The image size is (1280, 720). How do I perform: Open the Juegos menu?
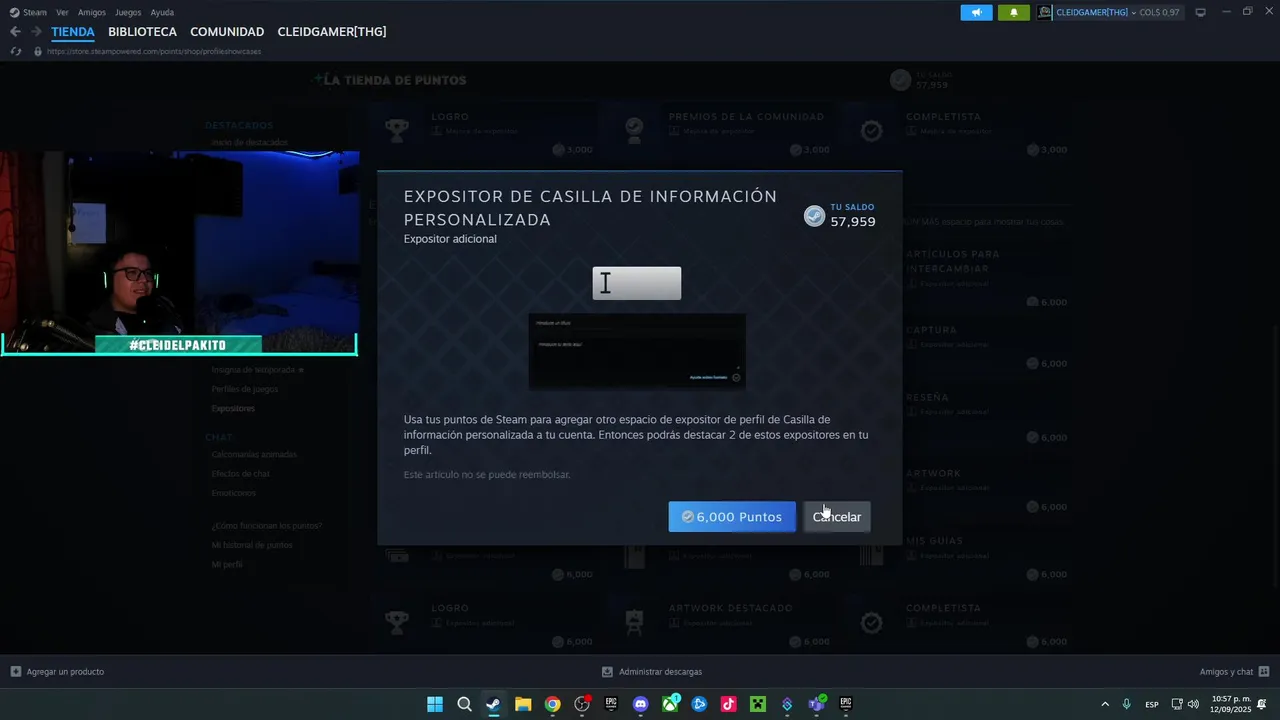tap(128, 12)
